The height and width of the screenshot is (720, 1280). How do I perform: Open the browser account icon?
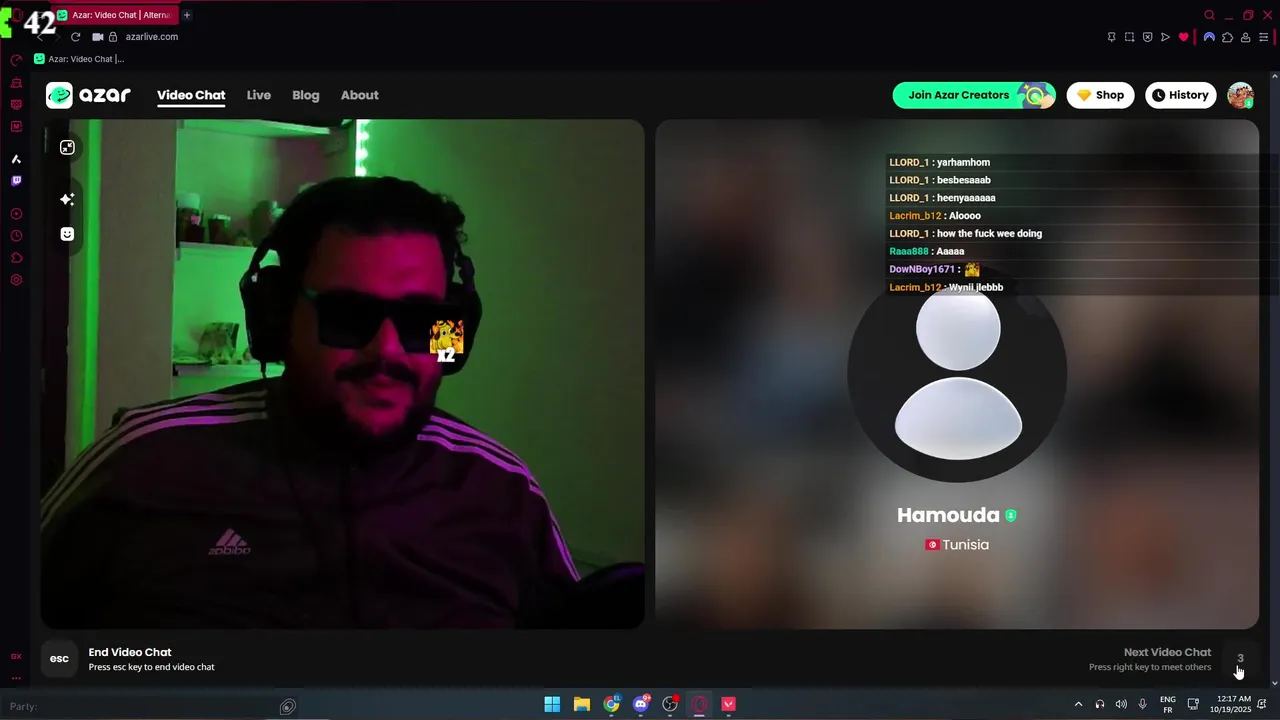pyautogui.click(x=1245, y=37)
